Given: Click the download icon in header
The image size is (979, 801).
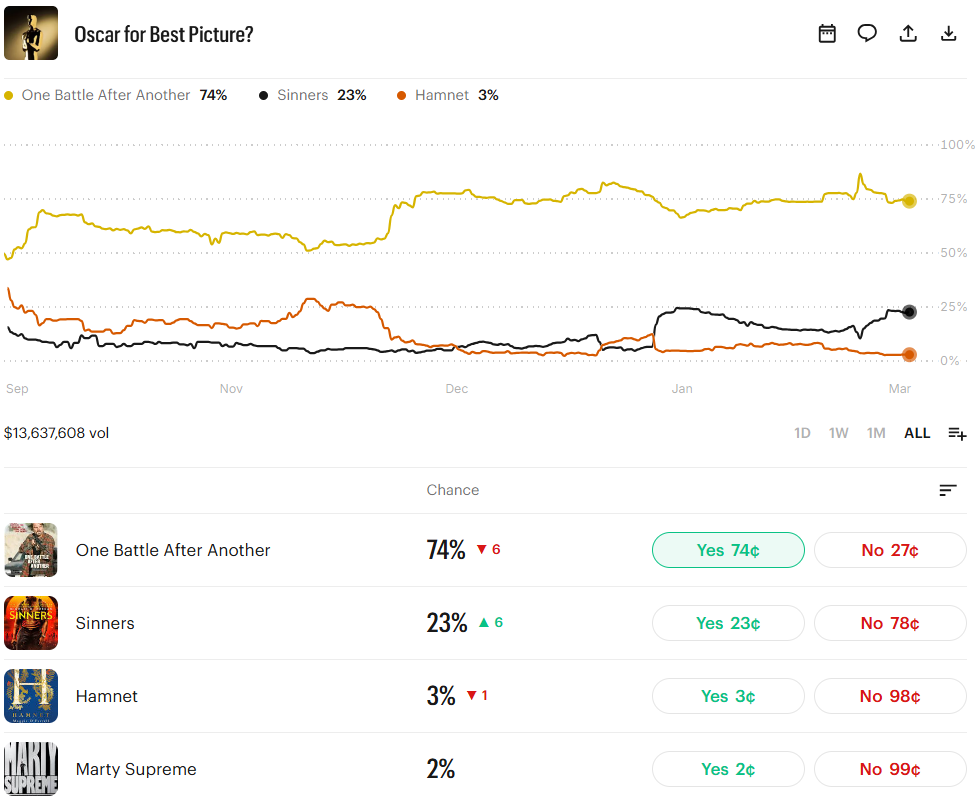Looking at the screenshot, I should 949,33.
